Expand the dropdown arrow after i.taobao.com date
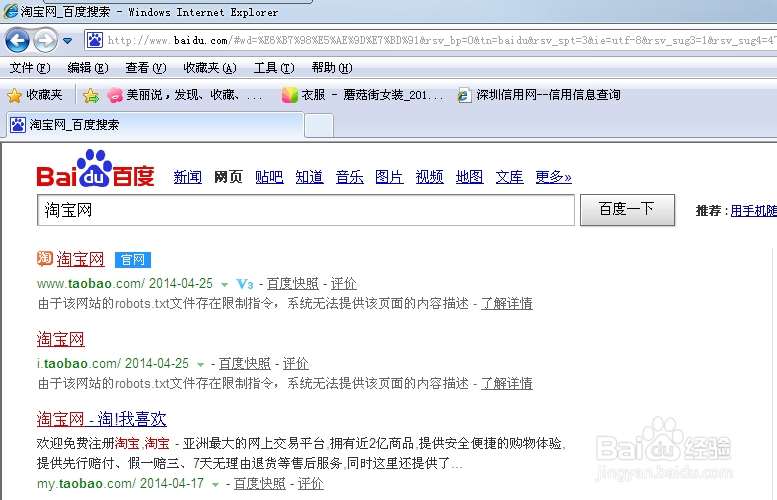Image resolution: width=777 pixels, height=500 pixels. click(x=200, y=365)
